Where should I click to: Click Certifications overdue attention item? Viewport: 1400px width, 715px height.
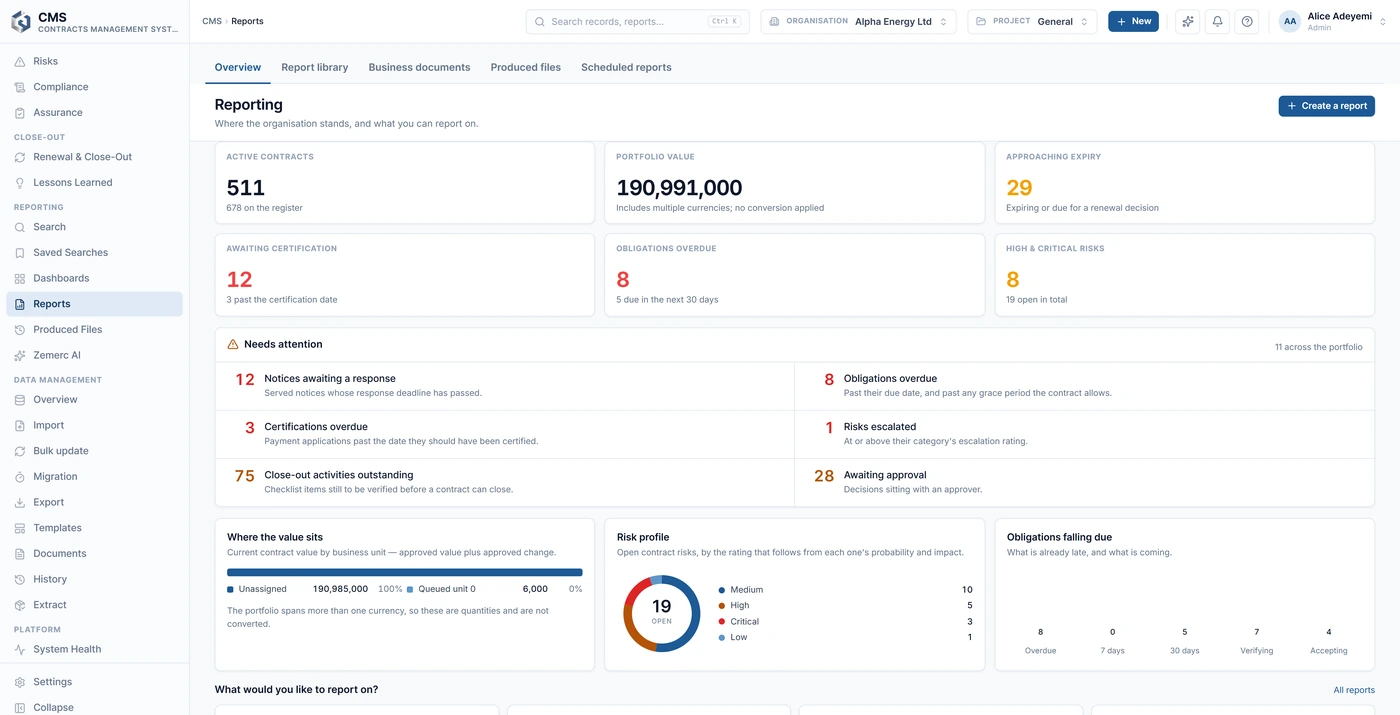pos(505,434)
